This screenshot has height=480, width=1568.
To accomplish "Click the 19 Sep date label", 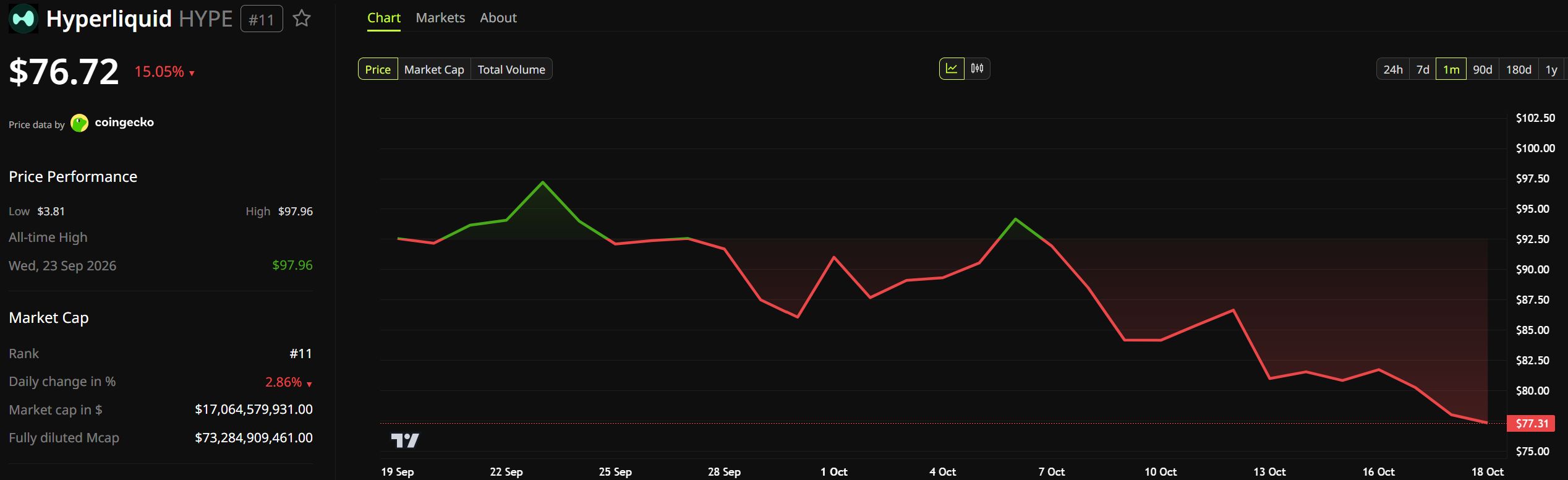I will pyautogui.click(x=398, y=472).
